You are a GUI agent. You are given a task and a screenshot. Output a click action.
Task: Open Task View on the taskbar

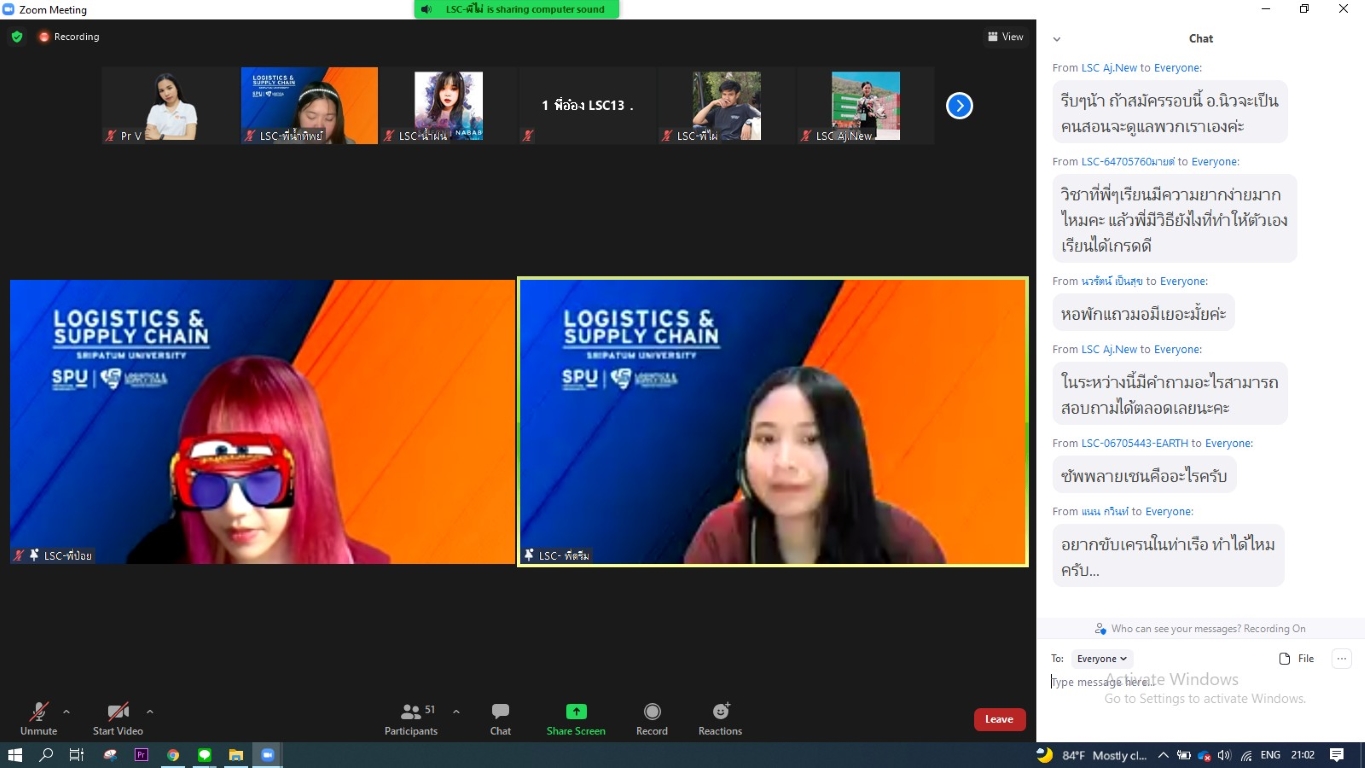[77, 755]
